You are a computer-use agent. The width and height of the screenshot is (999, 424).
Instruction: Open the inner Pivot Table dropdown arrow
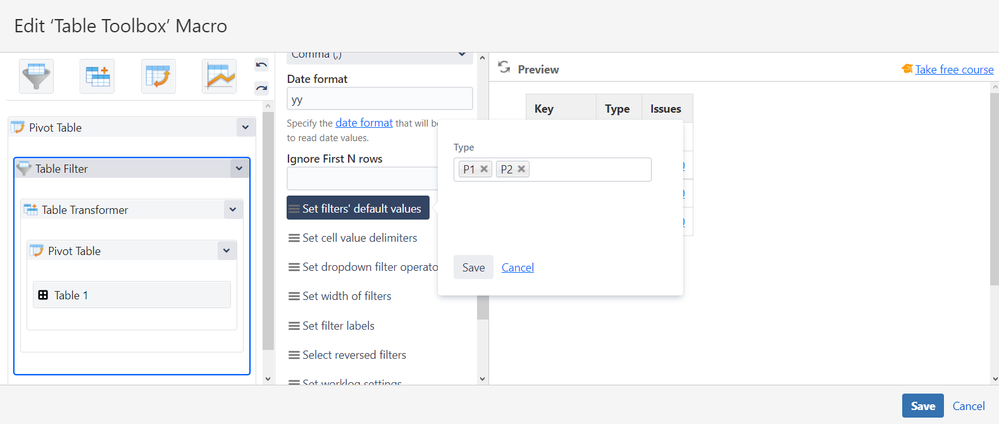(x=227, y=251)
